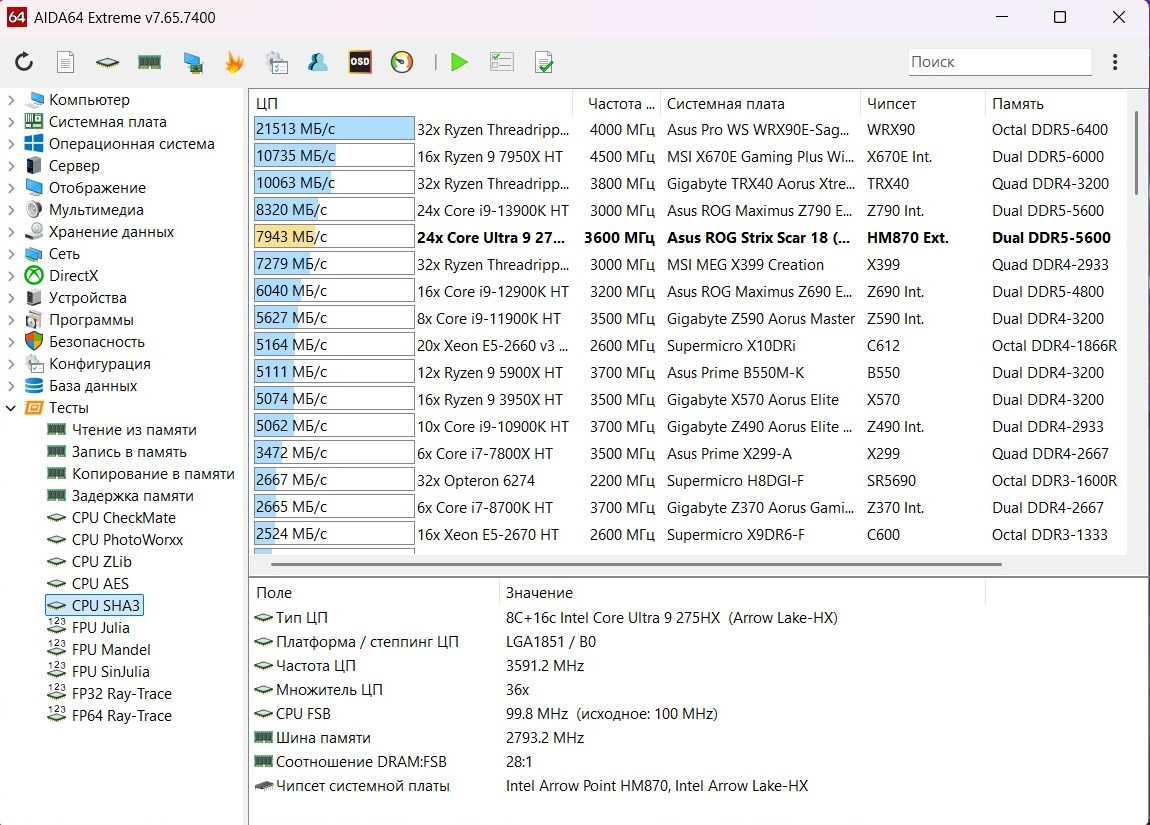Open the three-dot menu button
1150x825 pixels.
1115,62
